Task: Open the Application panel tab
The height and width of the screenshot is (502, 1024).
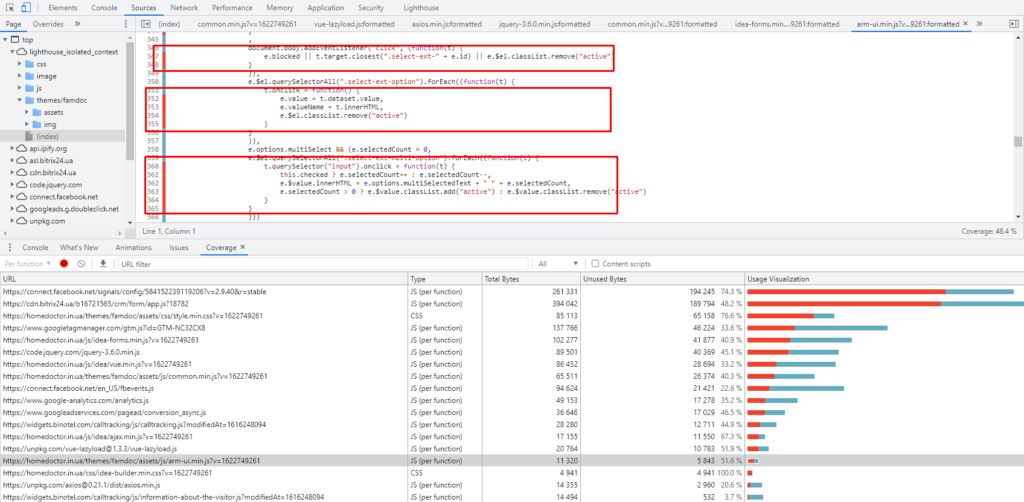Action: click(325, 8)
